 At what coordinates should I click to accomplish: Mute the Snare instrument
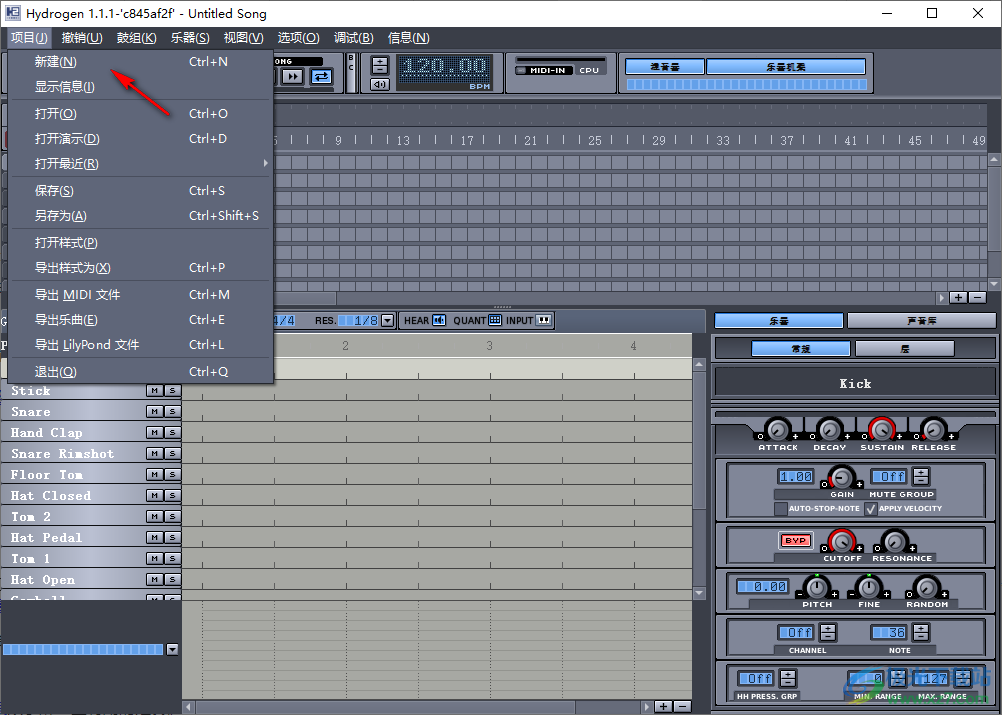[x=155, y=411]
